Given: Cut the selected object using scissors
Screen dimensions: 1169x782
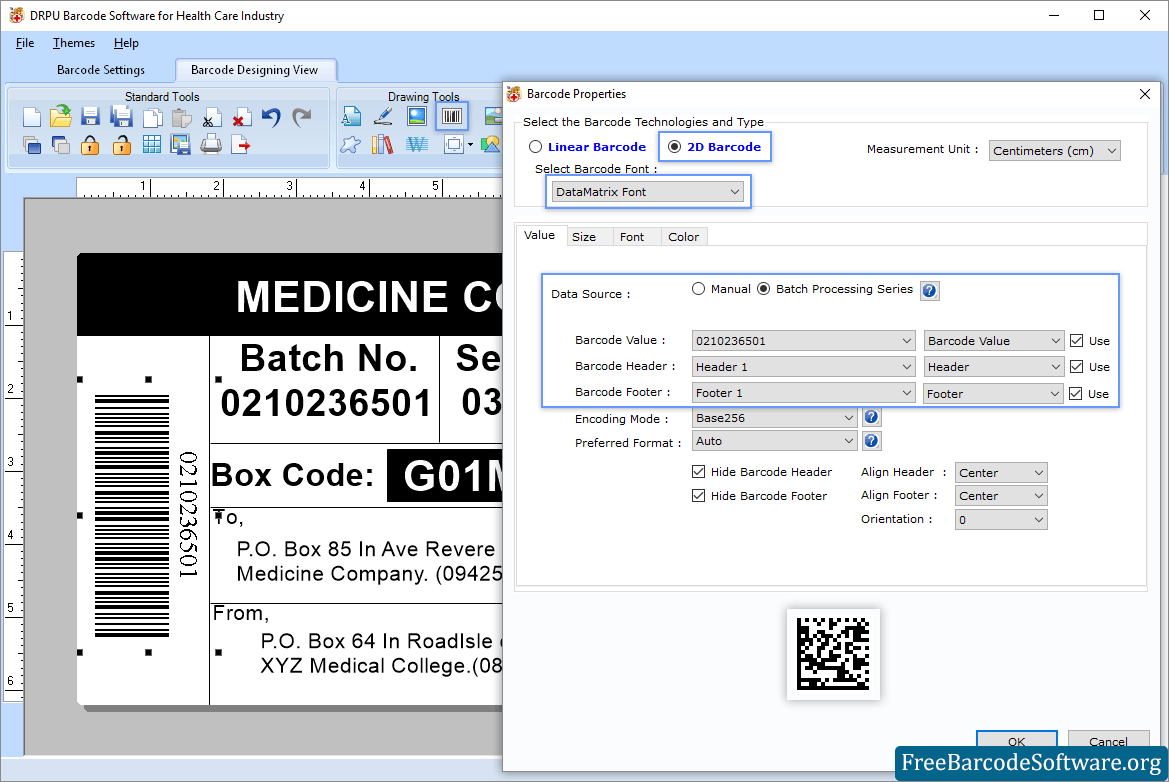Looking at the screenshot, I should (211, 119).
